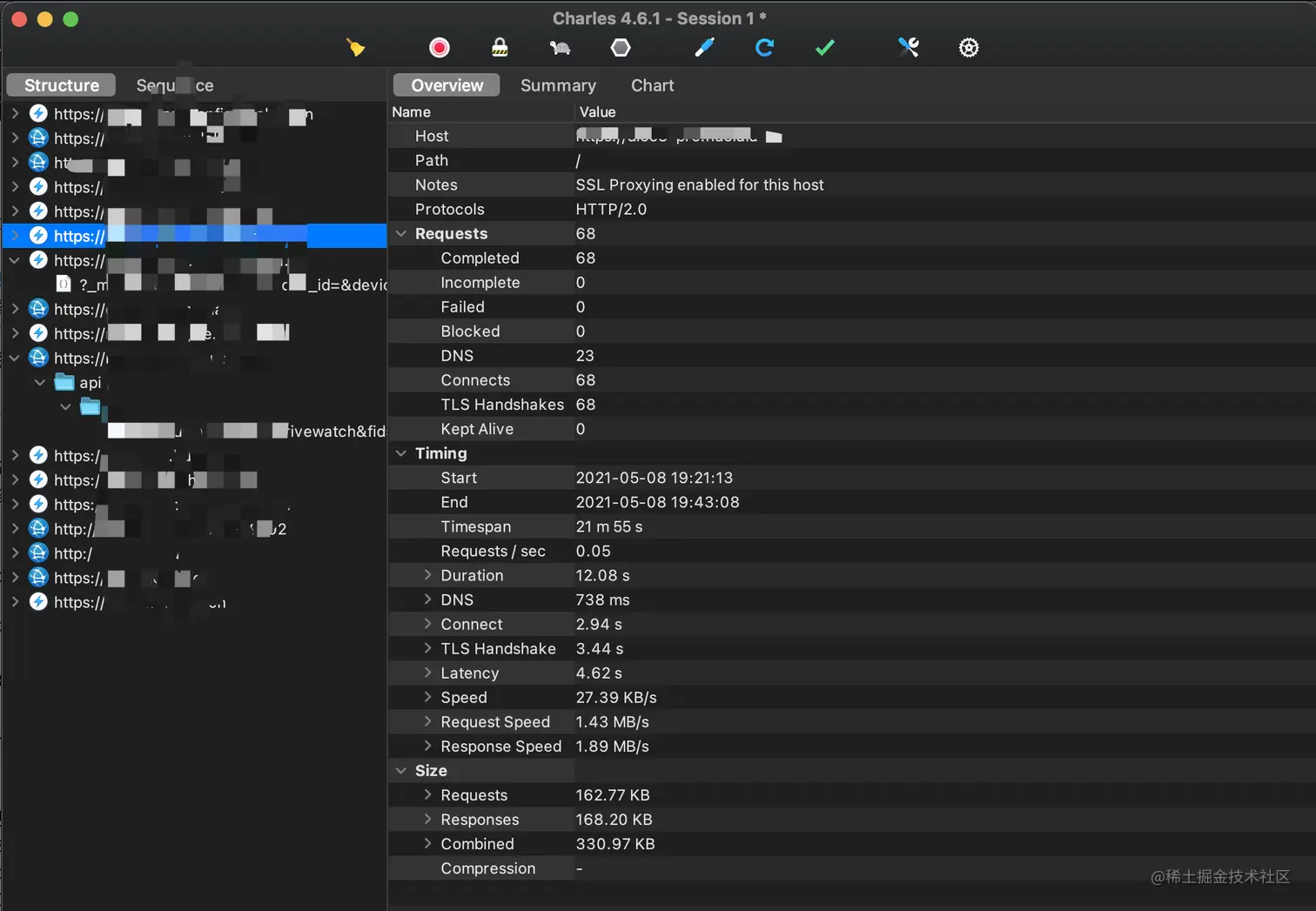This screenshot has width=1316, height=911.
Task: Expand the Requests size row (162.77 KB)
Action: point(427,794)
